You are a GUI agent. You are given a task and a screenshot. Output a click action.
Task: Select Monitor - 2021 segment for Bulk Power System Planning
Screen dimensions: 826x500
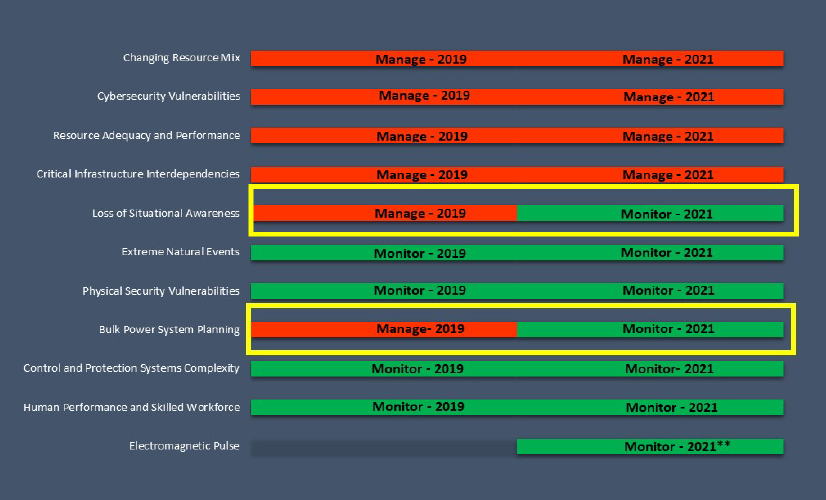click(650, 329)
